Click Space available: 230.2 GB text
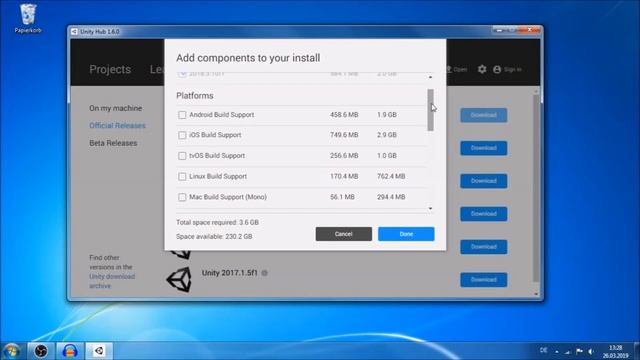The image size is (640, 360). (x=214, y=236)
